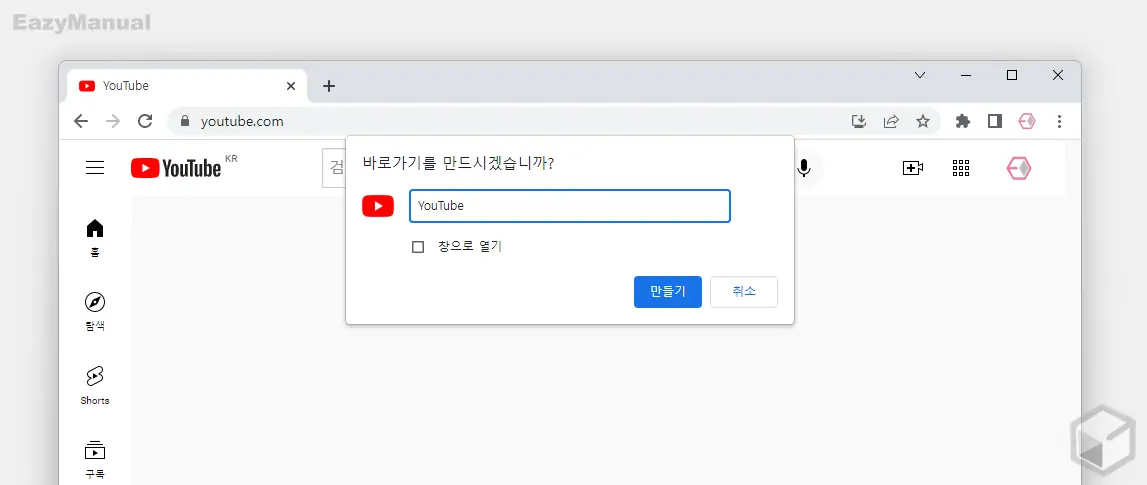
Task: Open the YouTube hamburger guide menu
Action: (x=95, y=168)
